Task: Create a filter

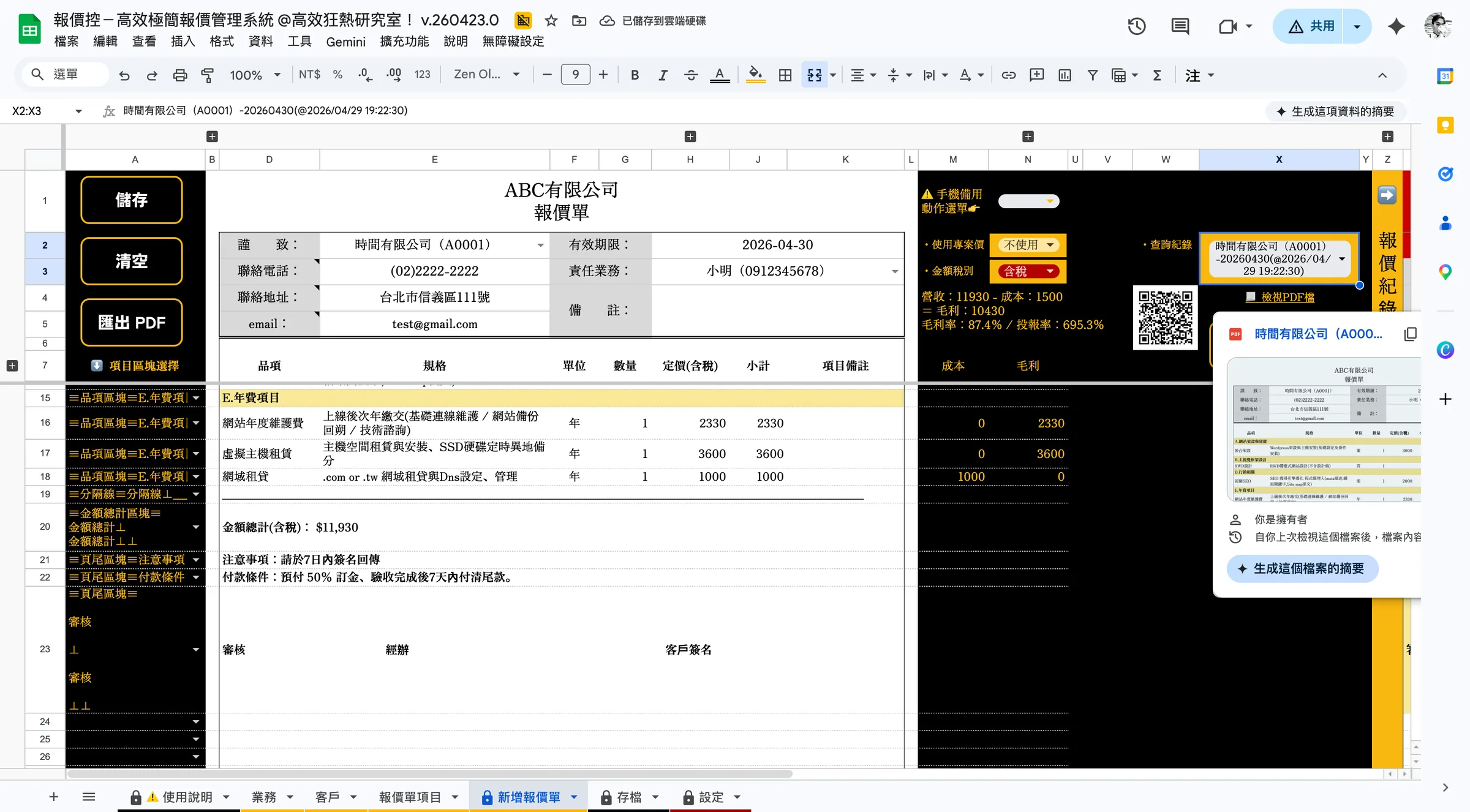Action: click(1092, 75)
